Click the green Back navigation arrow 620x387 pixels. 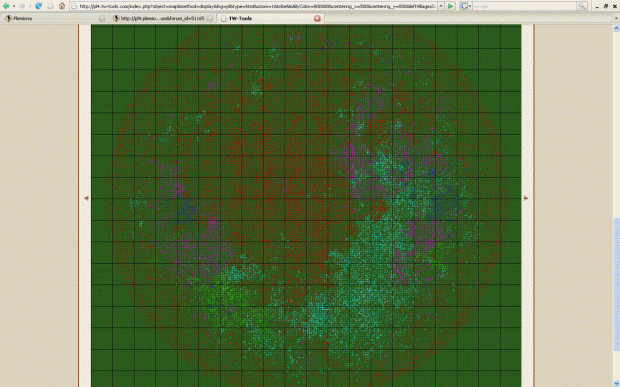click(6, 6)
